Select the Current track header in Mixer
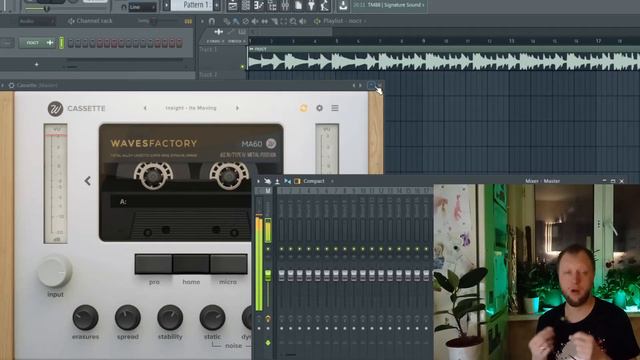The height and width of the screenshot is (360, 640). click(259, 191)
